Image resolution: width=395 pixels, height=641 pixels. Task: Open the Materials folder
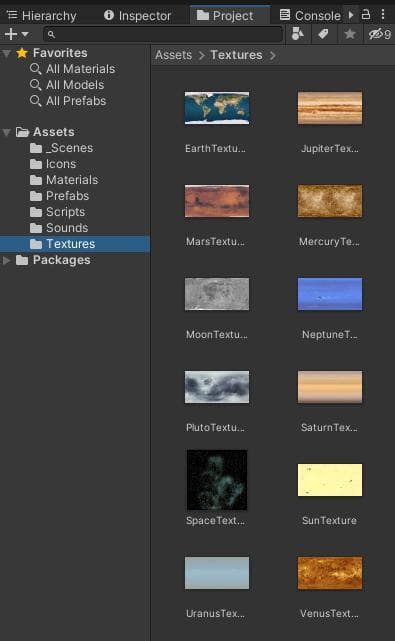(x=64, y=180)
